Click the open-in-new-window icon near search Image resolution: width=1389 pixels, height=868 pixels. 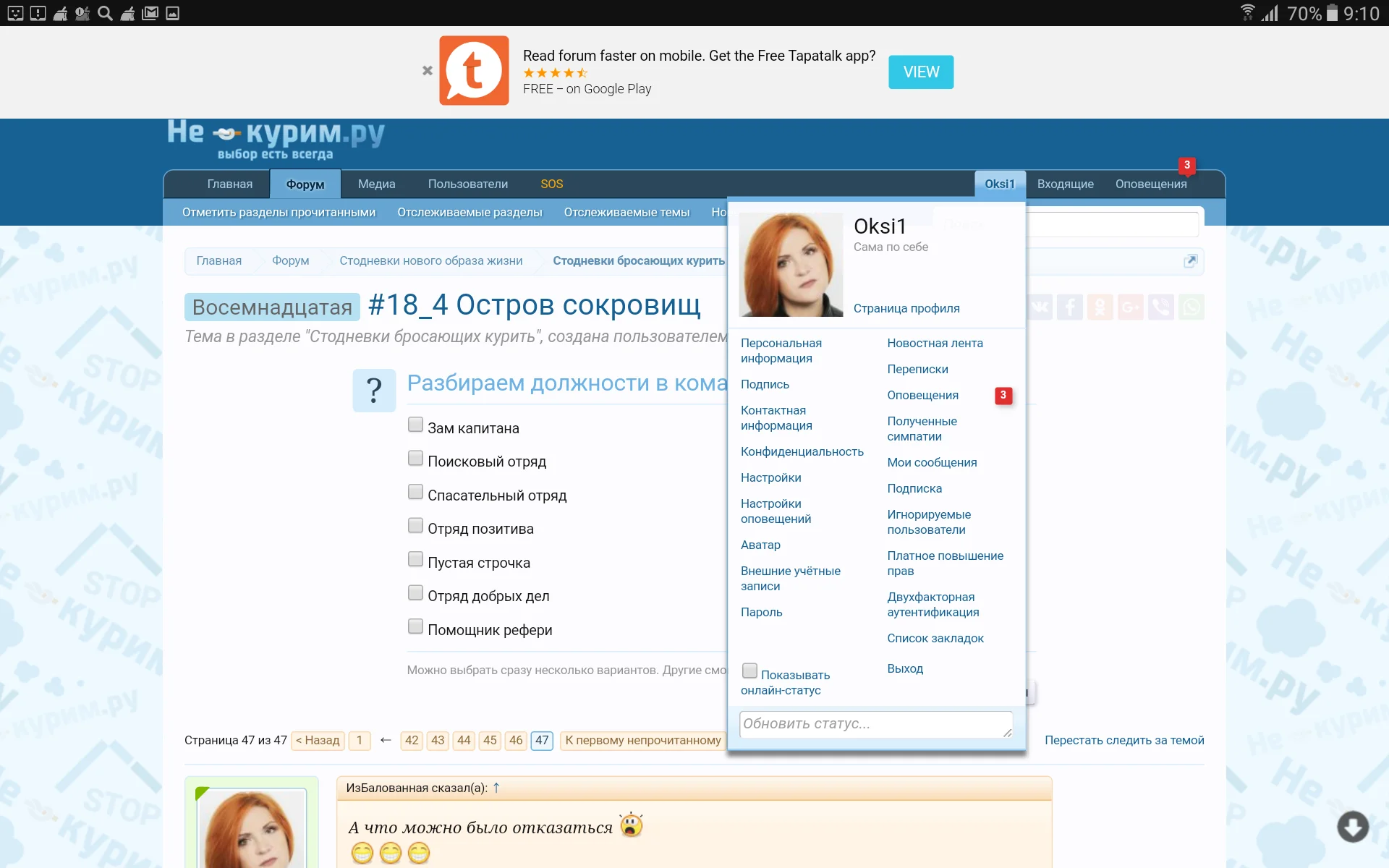point(1191,261)
